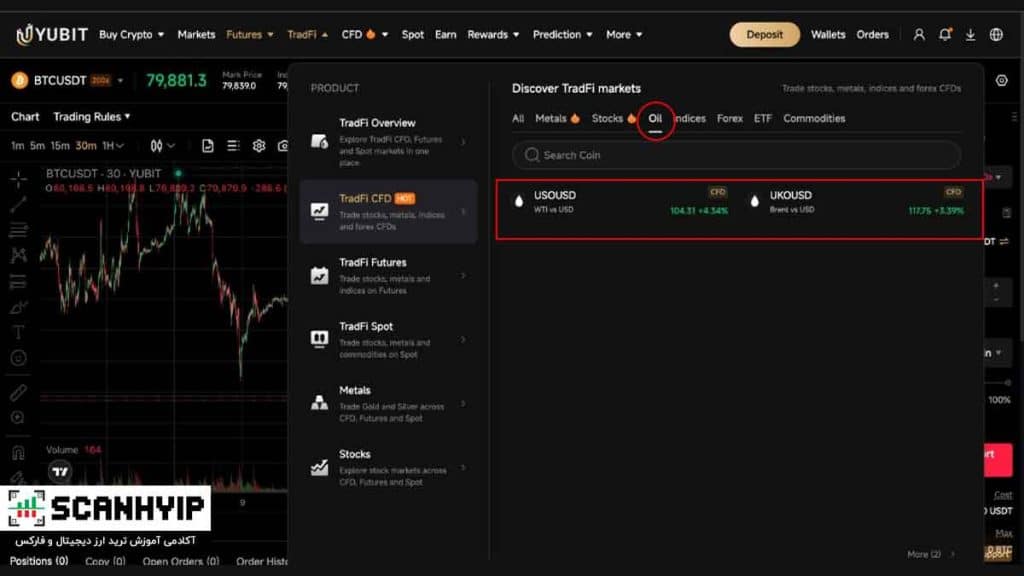This screenshot has width=1024, height=576.
Task: Open notifications bell icon
Action: [945, 35]
